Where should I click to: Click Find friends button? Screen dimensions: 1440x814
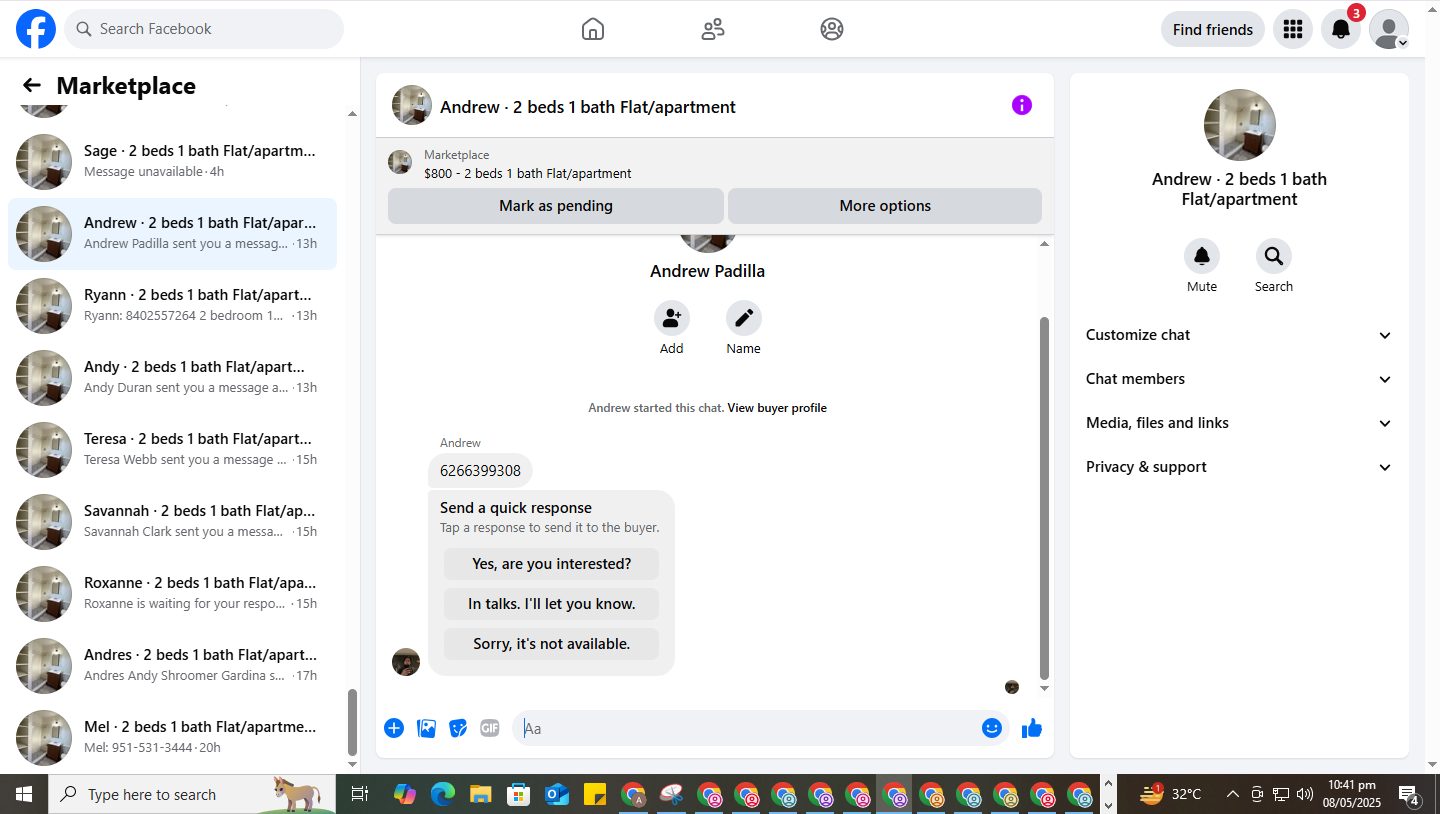pyautogui.click(x=1213, y=29)
